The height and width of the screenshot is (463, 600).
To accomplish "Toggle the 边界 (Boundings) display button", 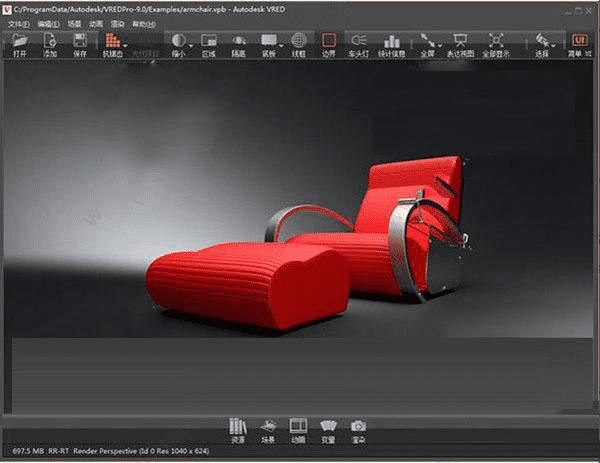I will click(x=329, y=42).
